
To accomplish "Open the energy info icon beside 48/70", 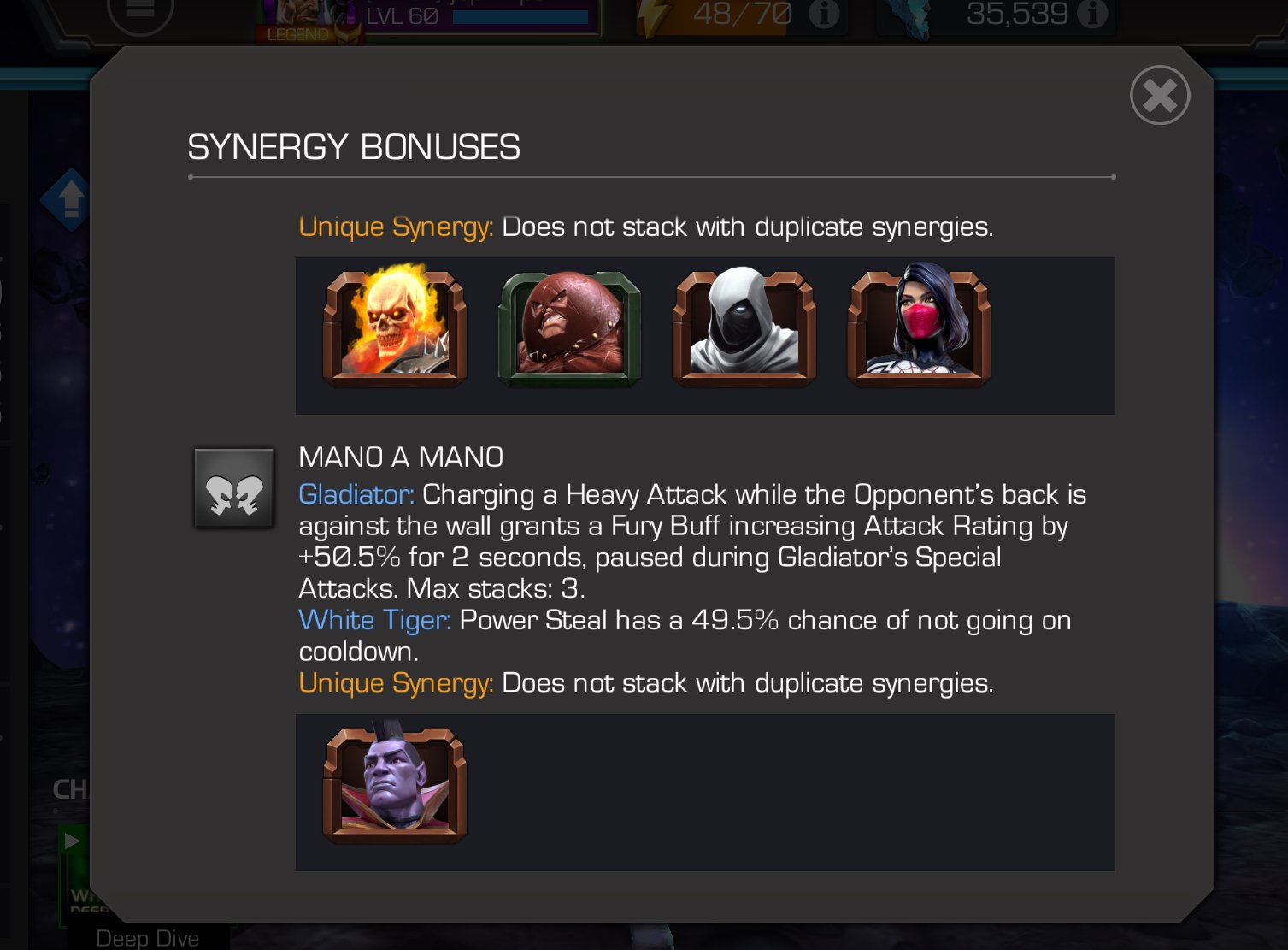I will pos(824,14).
